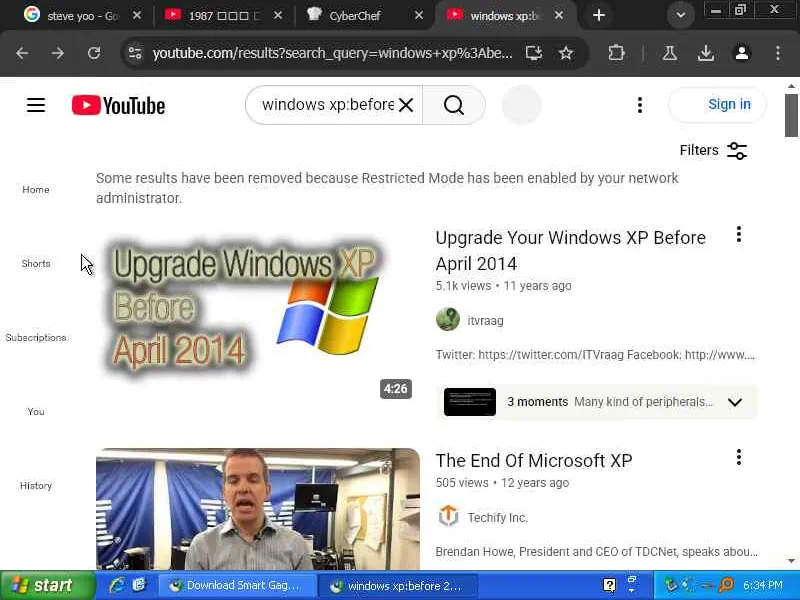Reload the current page

pyautogui.click(x=93, y=53)
